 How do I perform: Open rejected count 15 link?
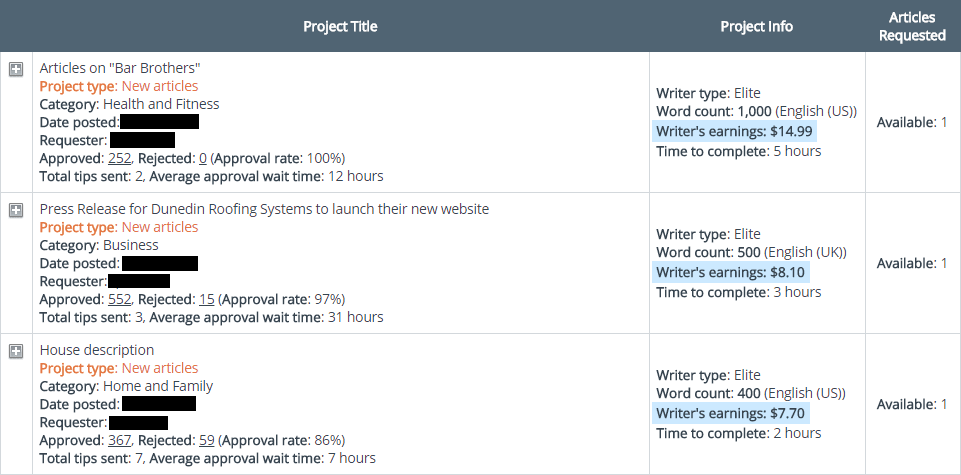(x=207, y=300)
